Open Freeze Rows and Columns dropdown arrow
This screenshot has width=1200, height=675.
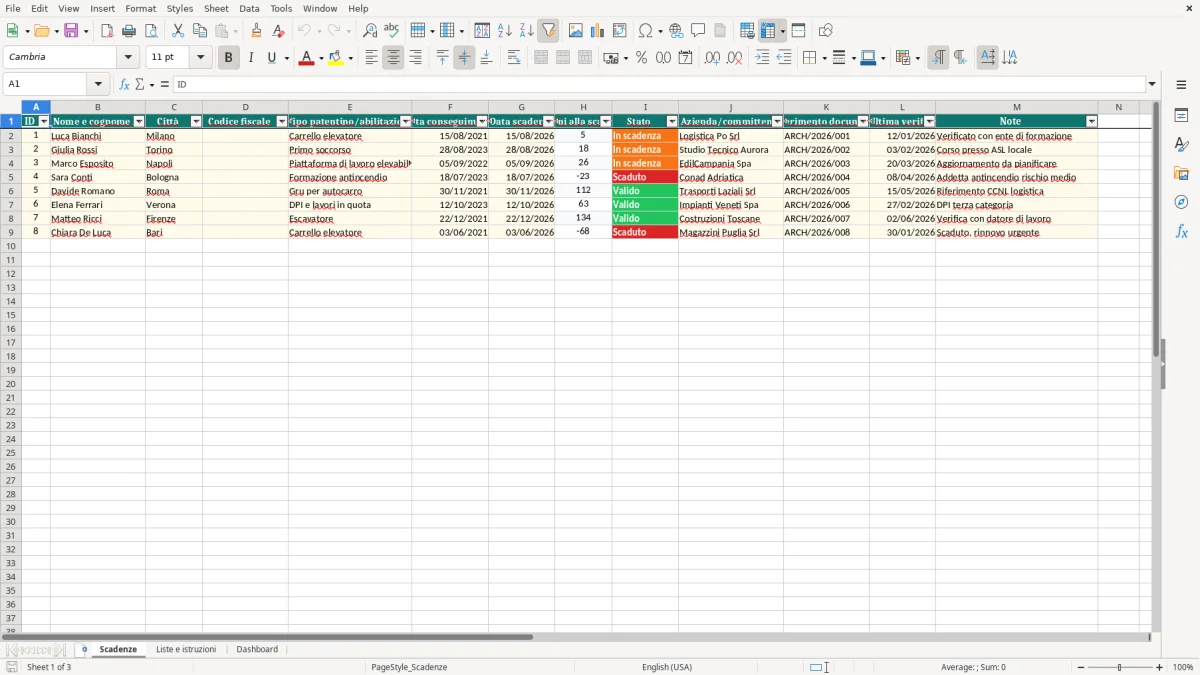point(782,31)
